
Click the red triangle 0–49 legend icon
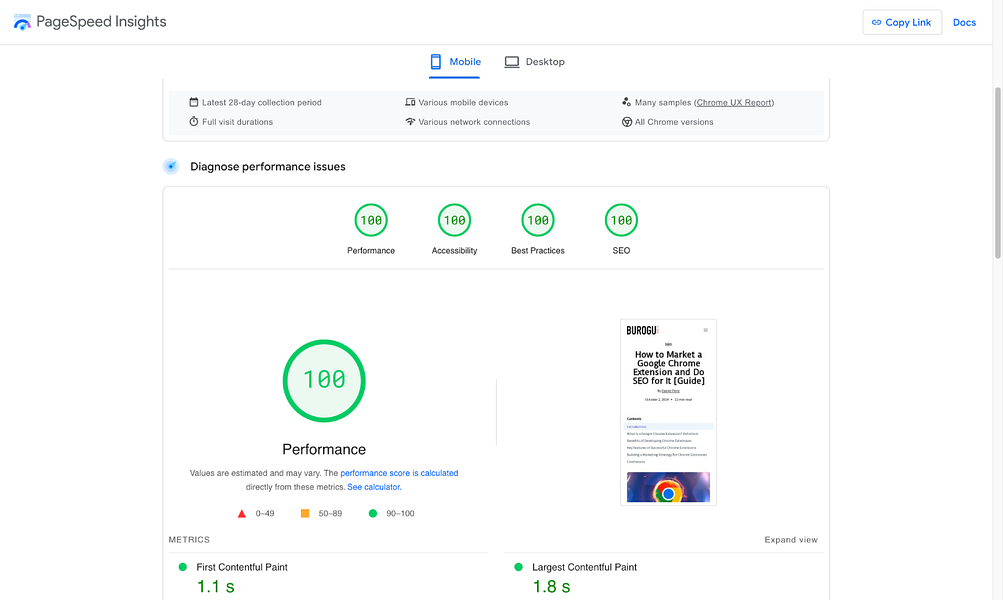[x=242, y=514]
